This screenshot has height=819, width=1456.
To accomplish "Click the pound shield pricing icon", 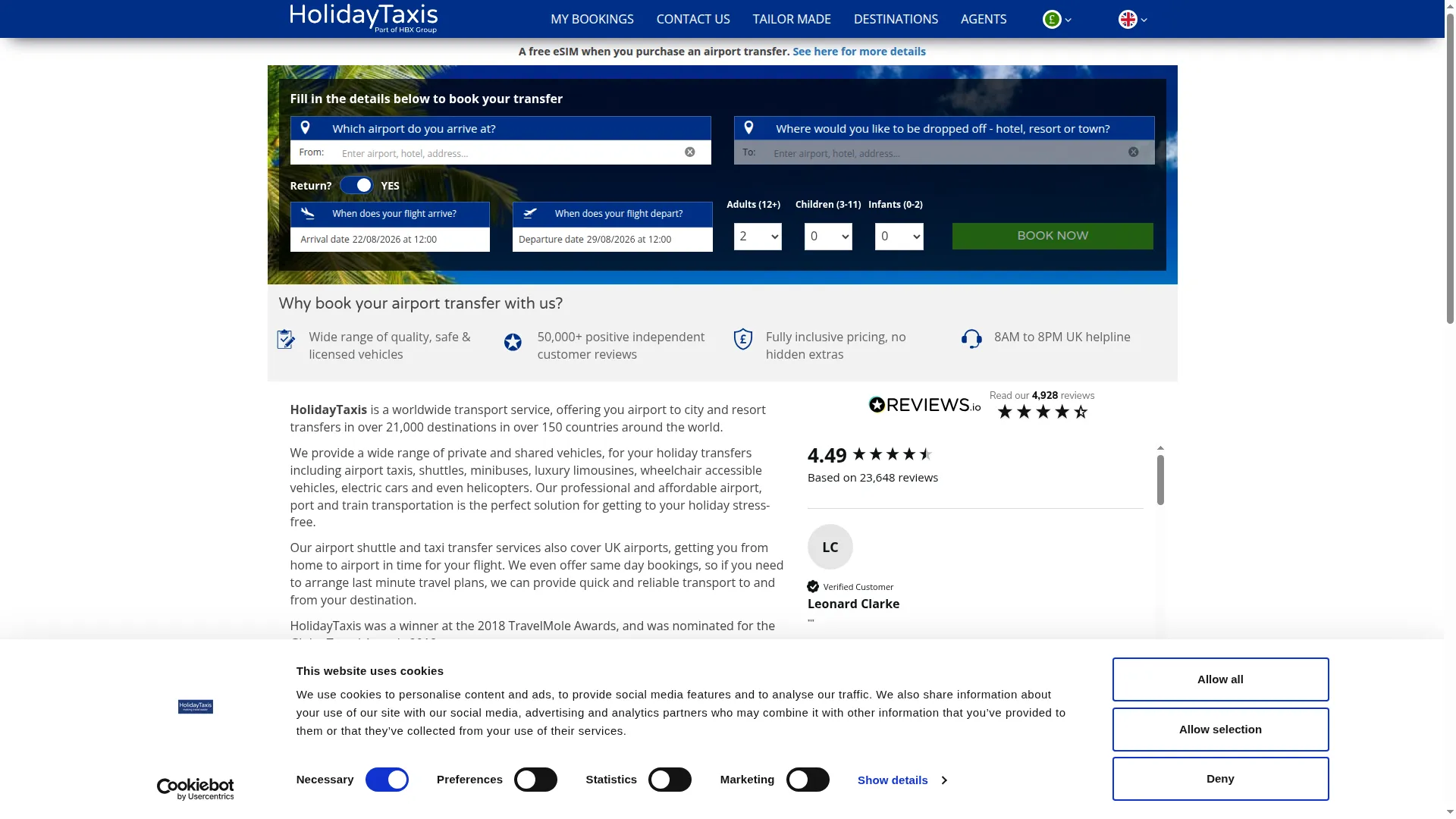I will tap(743, 339).
